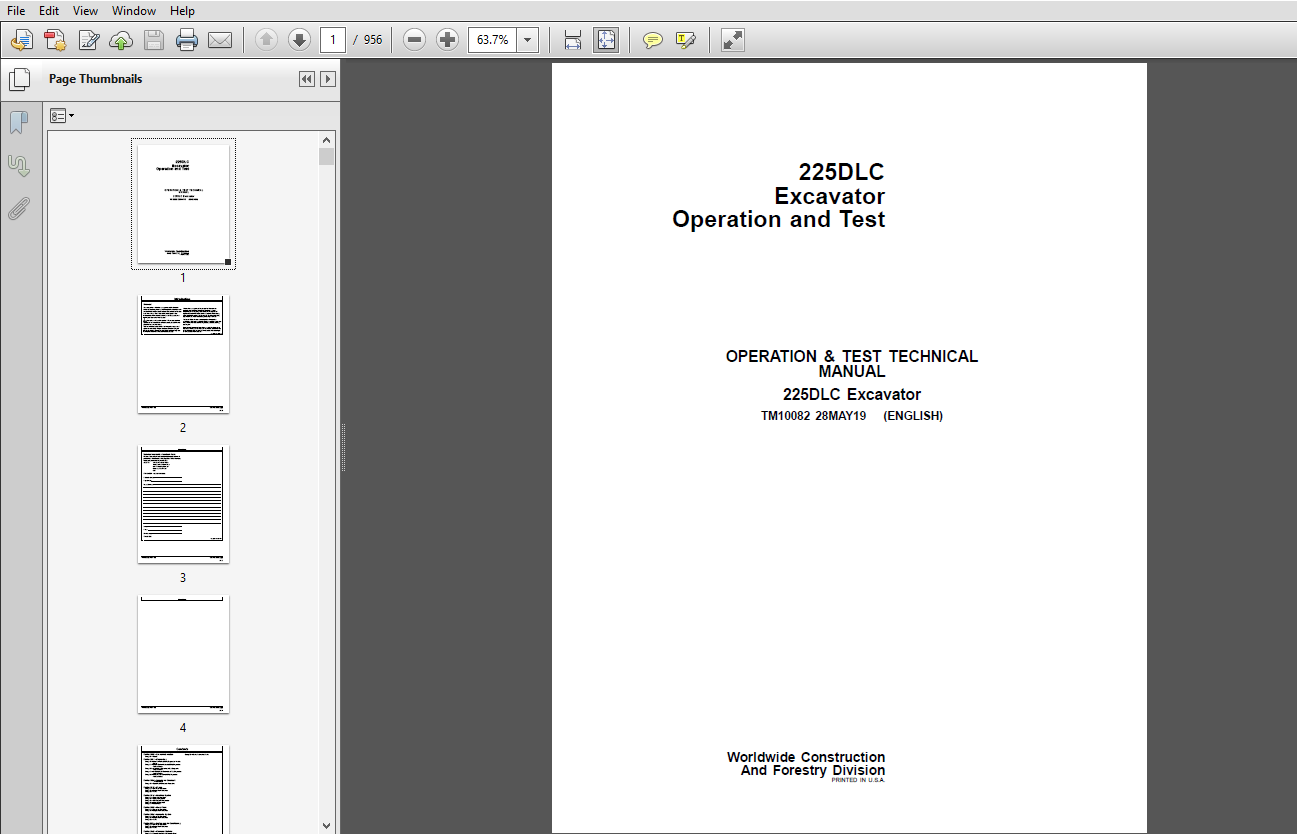Go to previous page with up arrow
Viewport: 1297px width, 834px height.
tap(266, 40)
